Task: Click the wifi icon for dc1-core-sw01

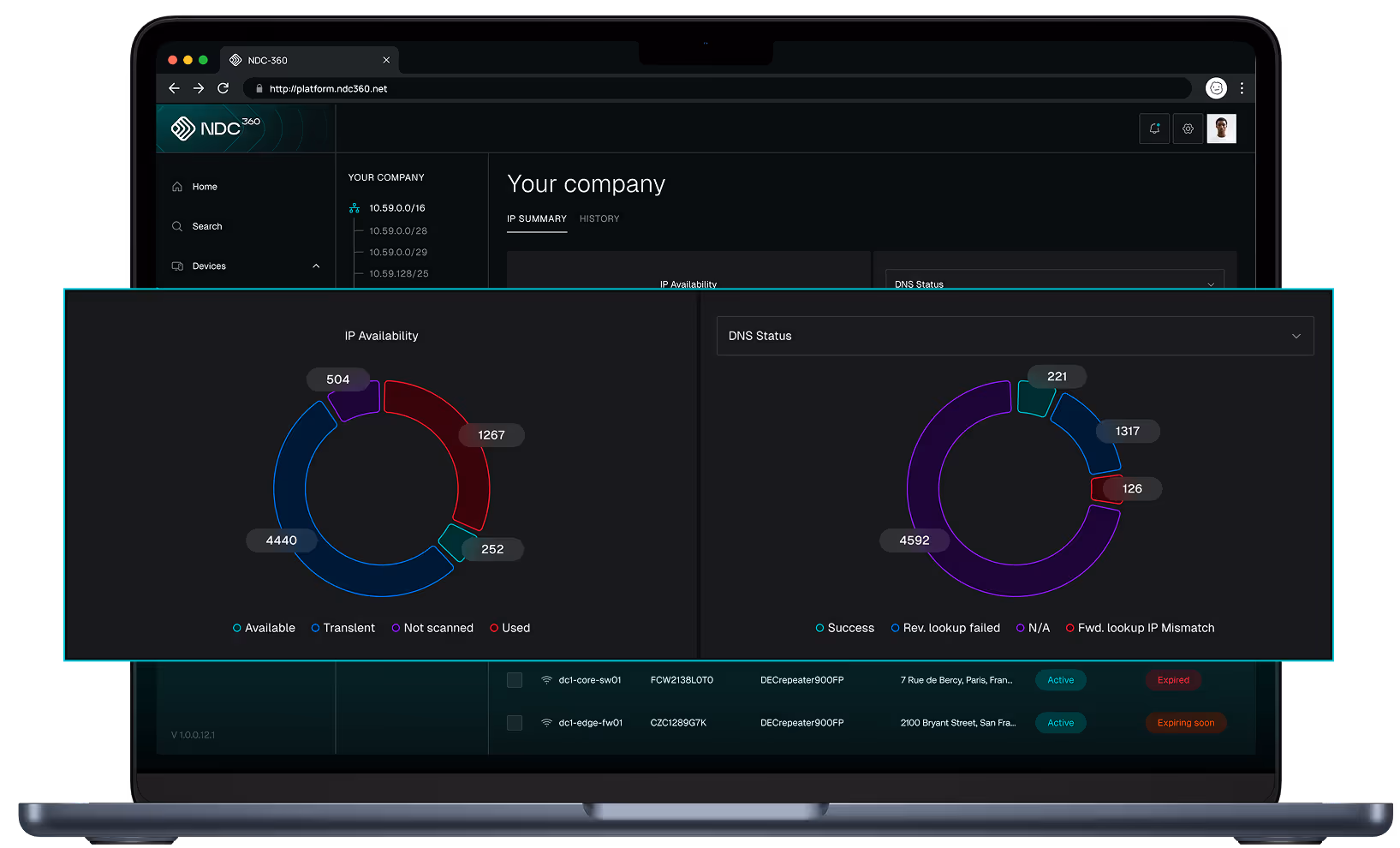Action: coord(546,679)
